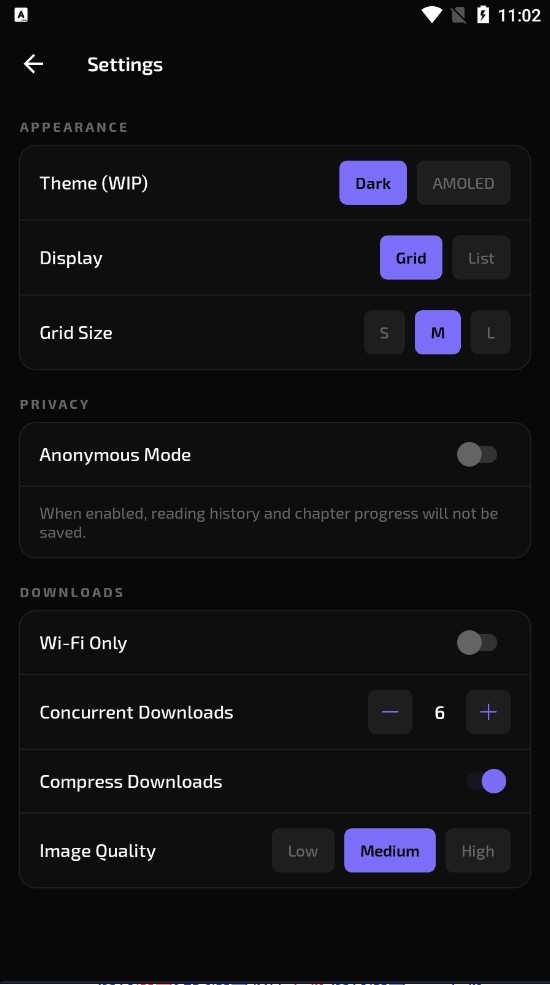The width and height of the screenshot is (550, 985).
Task: Select the AMOLED theme
Action: (463, 183)
